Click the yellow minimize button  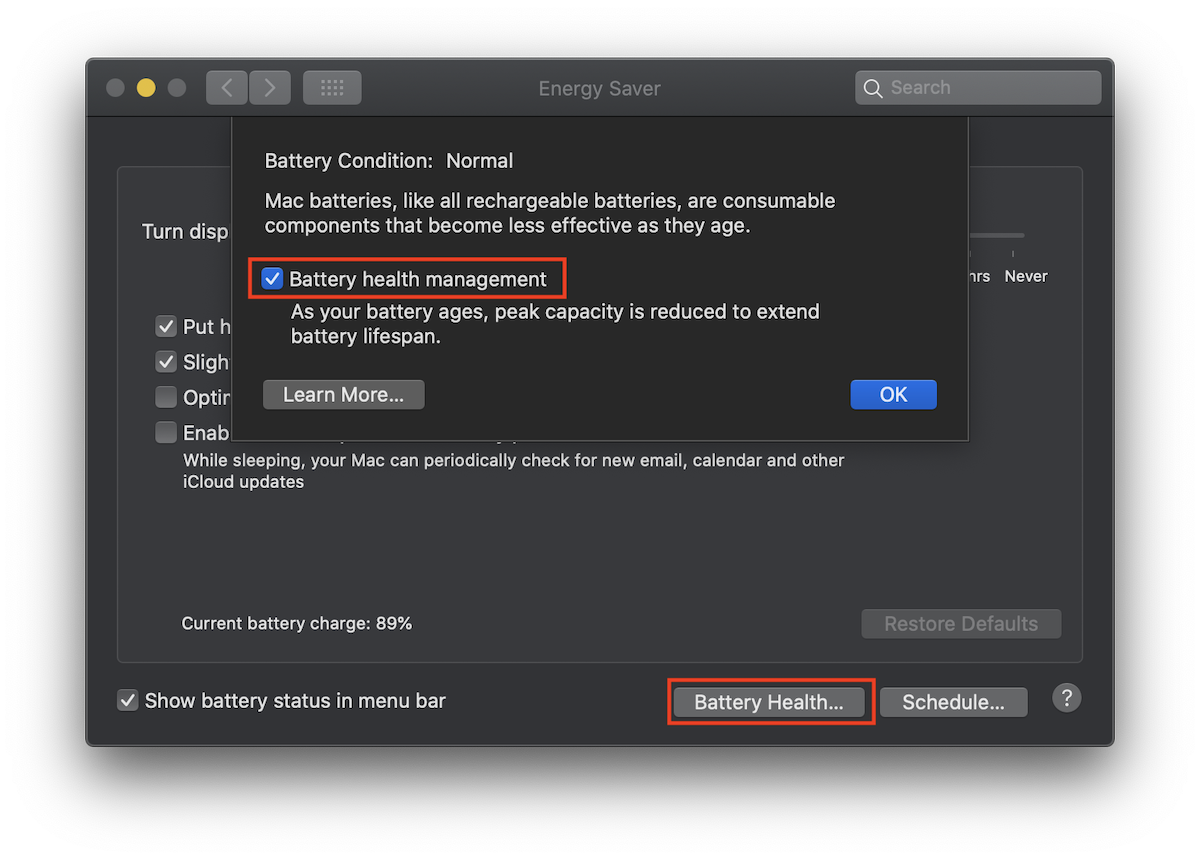click(145, 87)
